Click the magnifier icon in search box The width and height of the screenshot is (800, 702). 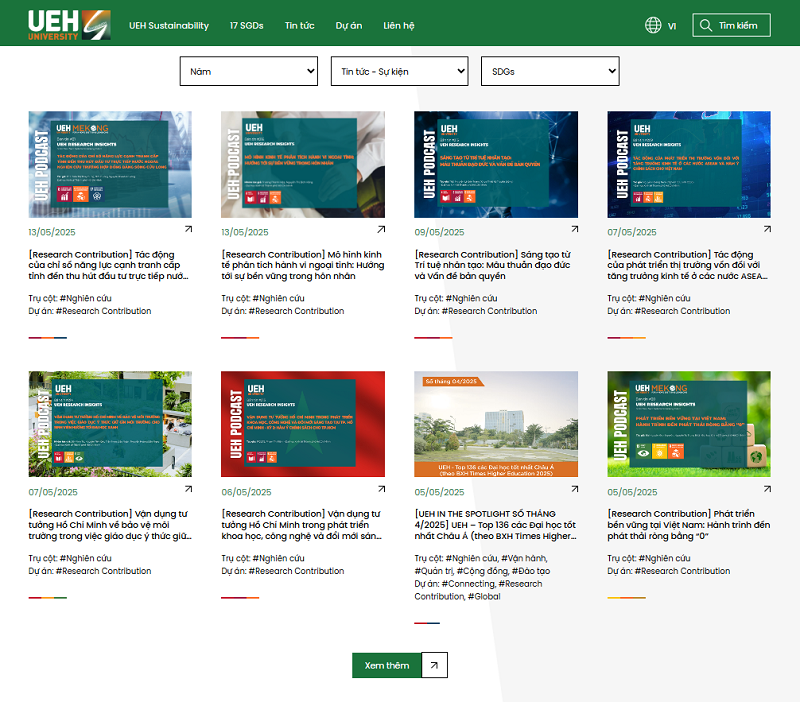click(x=706, y=26)
